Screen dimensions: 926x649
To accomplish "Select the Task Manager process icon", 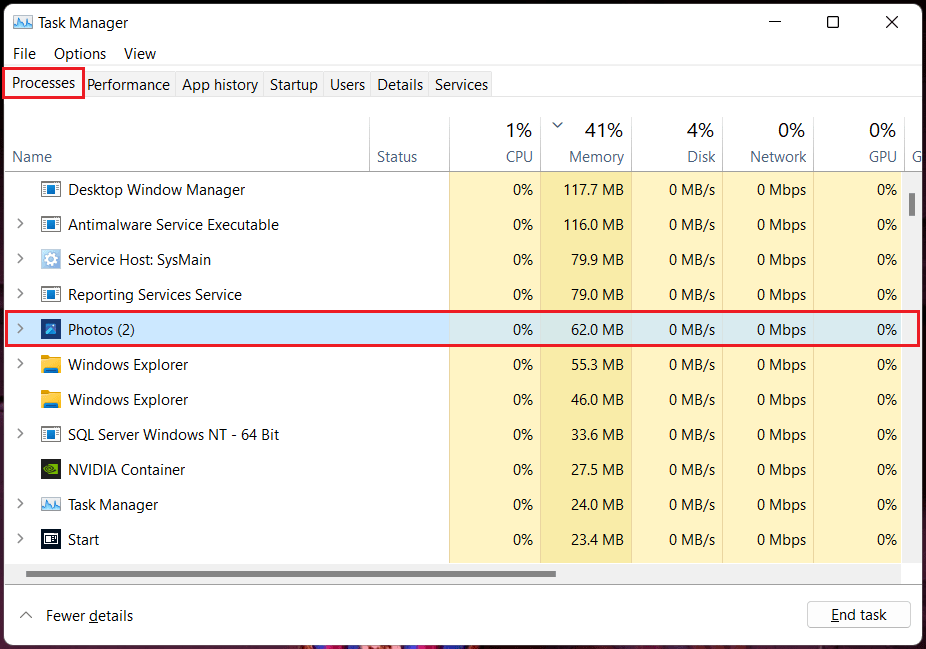I will click(51, 504).
